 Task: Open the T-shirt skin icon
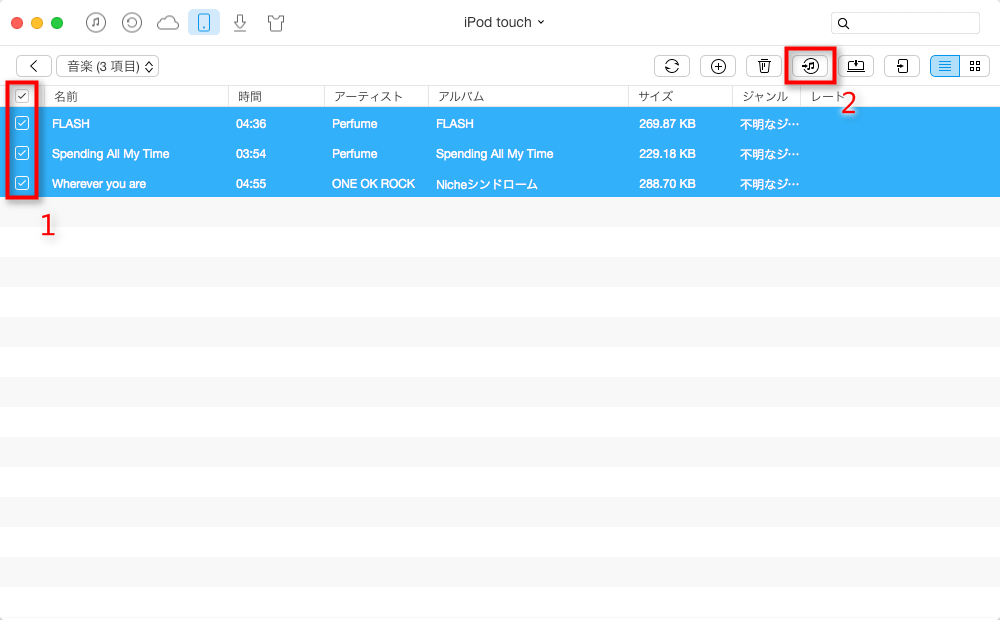point(276,23)
